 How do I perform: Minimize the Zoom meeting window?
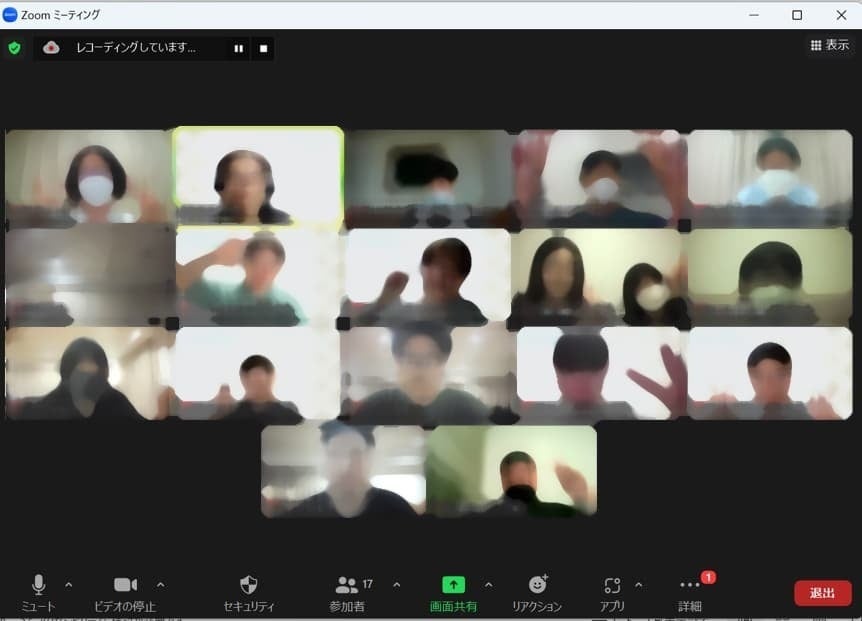(754, 15)
